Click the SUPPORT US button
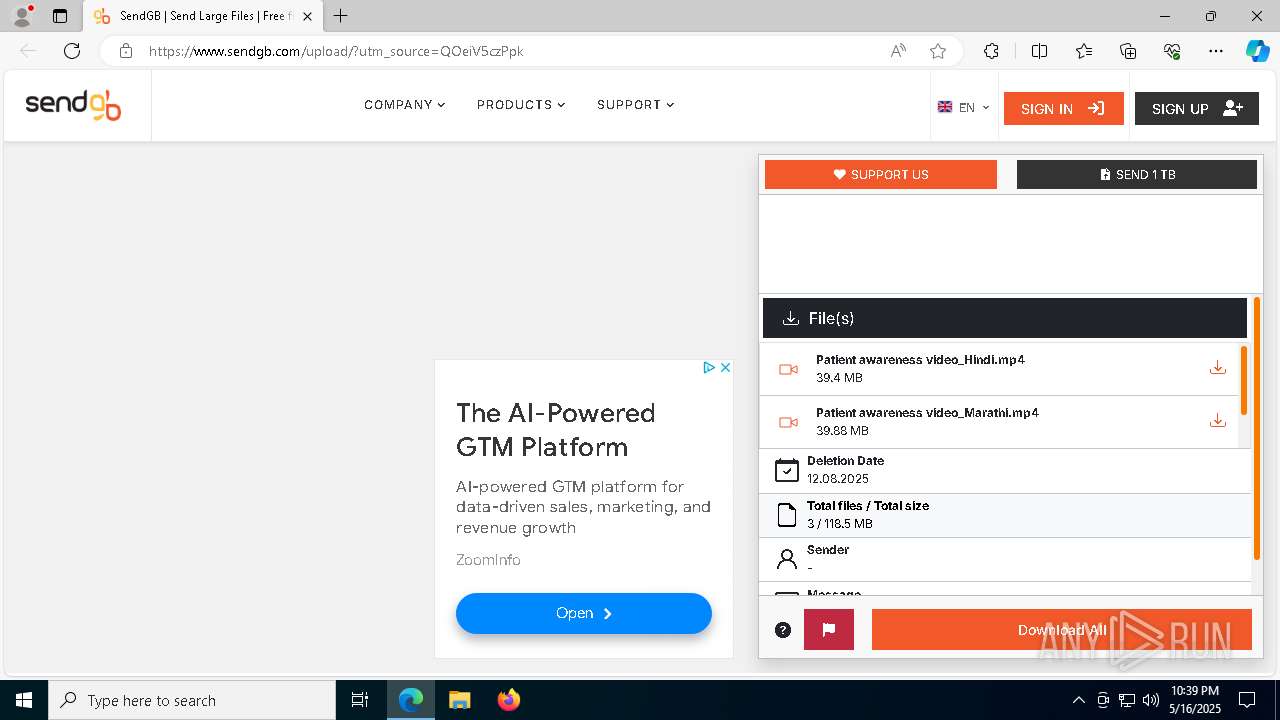1280x720 pixels. [x=881, y=174]
